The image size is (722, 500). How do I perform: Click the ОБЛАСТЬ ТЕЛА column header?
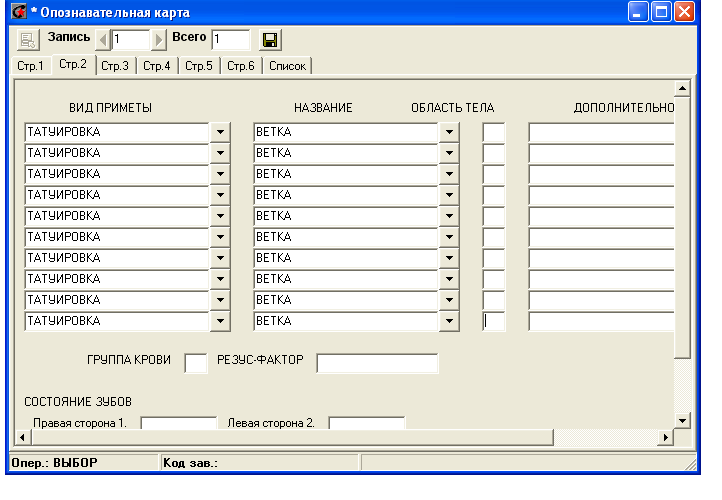point(453,108)
